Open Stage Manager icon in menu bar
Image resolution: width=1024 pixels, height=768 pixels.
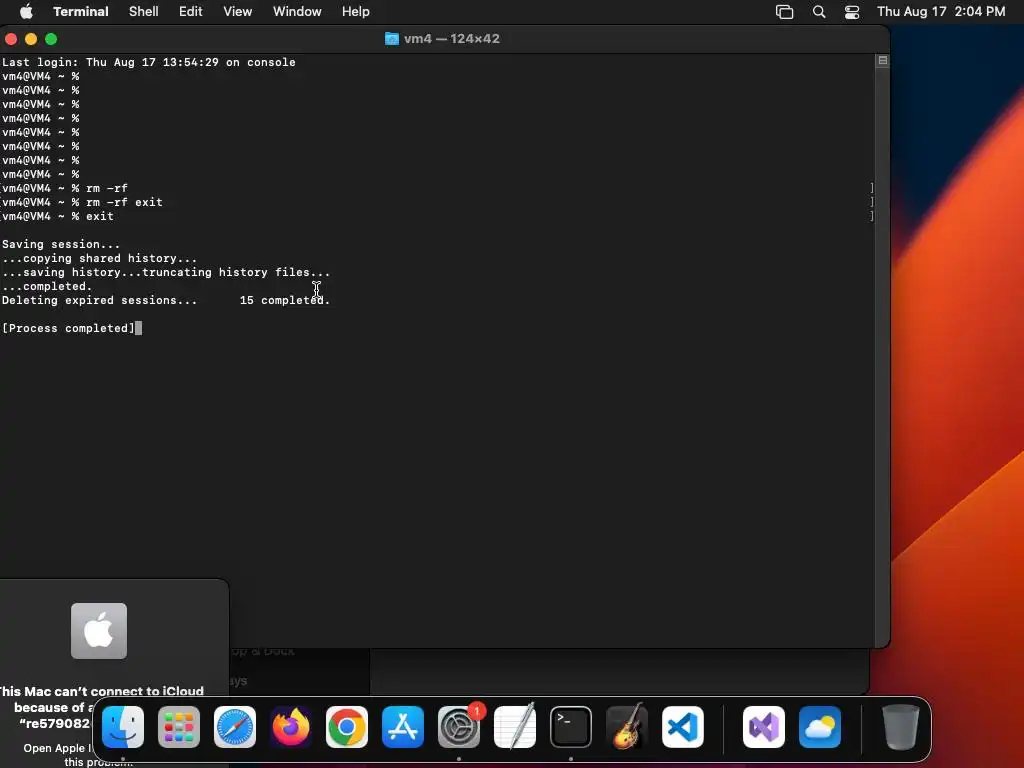pos(784,12)
